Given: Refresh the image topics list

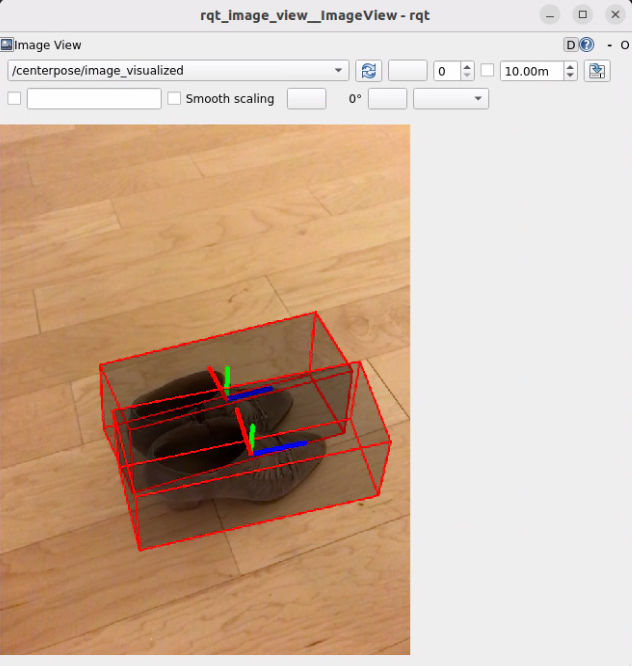Looking at the screenshot, I should (x=368, y=71).
